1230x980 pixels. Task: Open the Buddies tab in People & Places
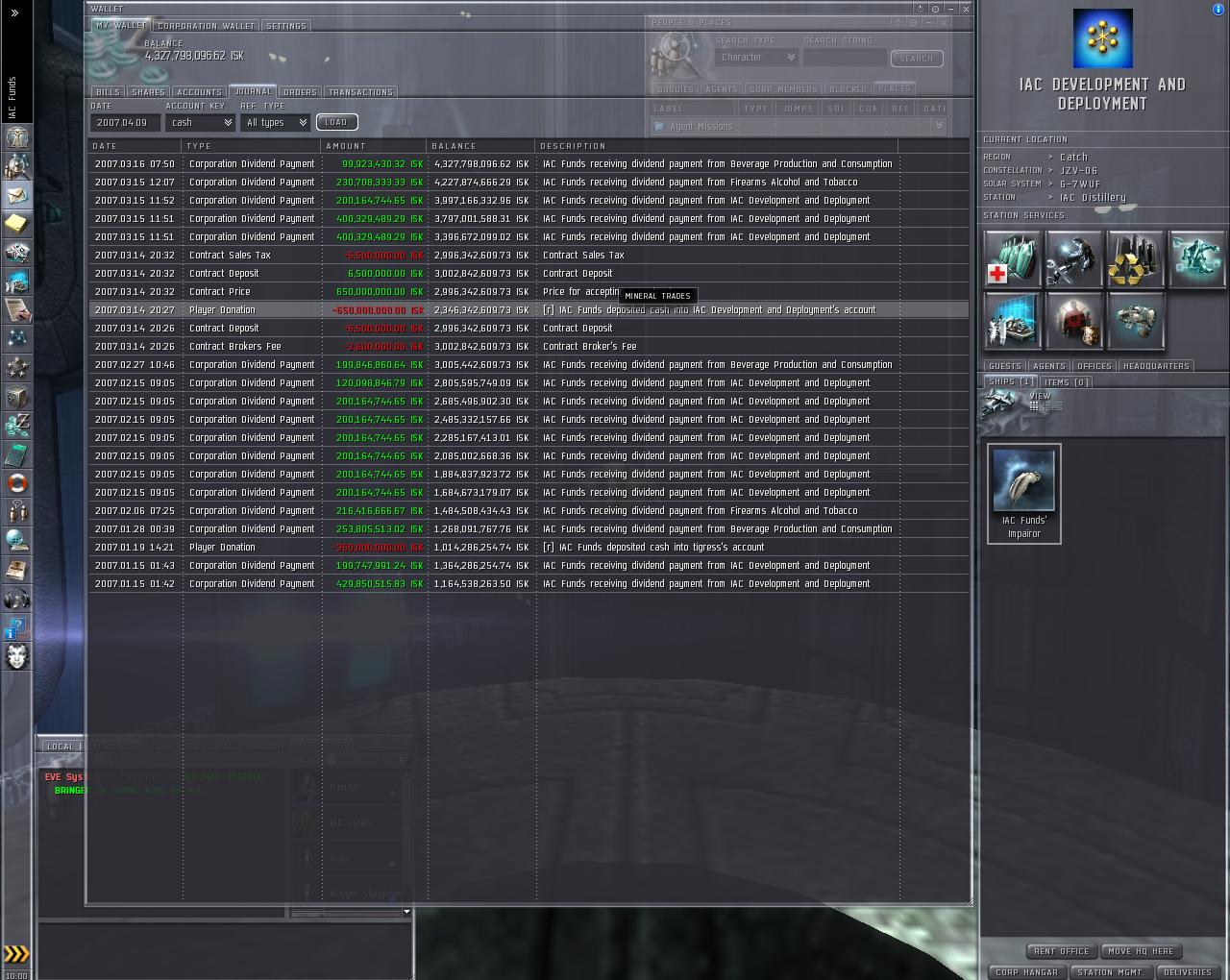[676, 89]
